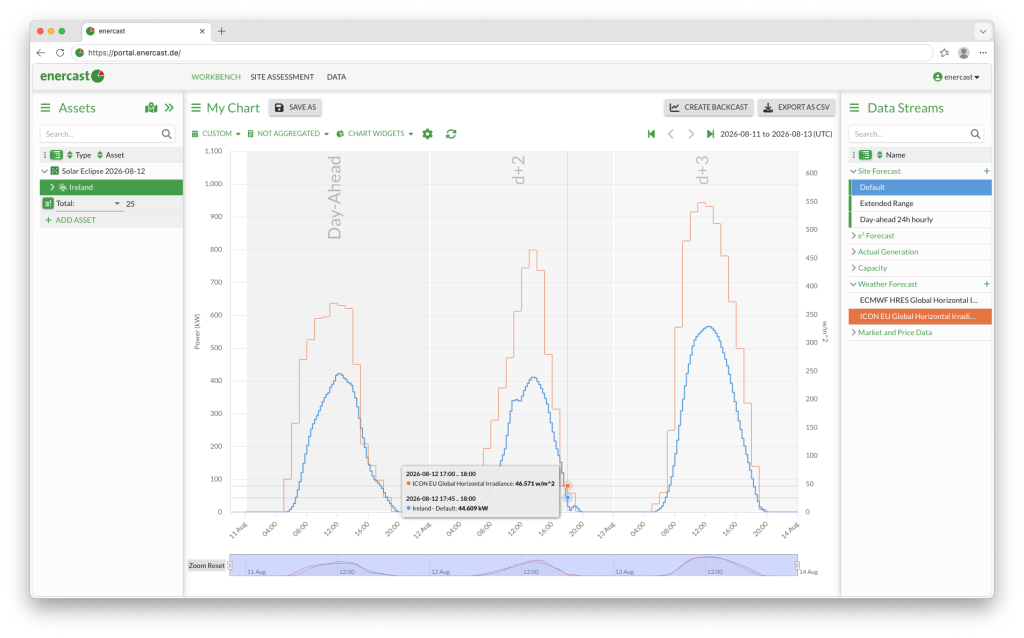Viewport: 1024px width, 638px height.
Task: Click the Zoom Reset button
Action: (x=206, y=566)
